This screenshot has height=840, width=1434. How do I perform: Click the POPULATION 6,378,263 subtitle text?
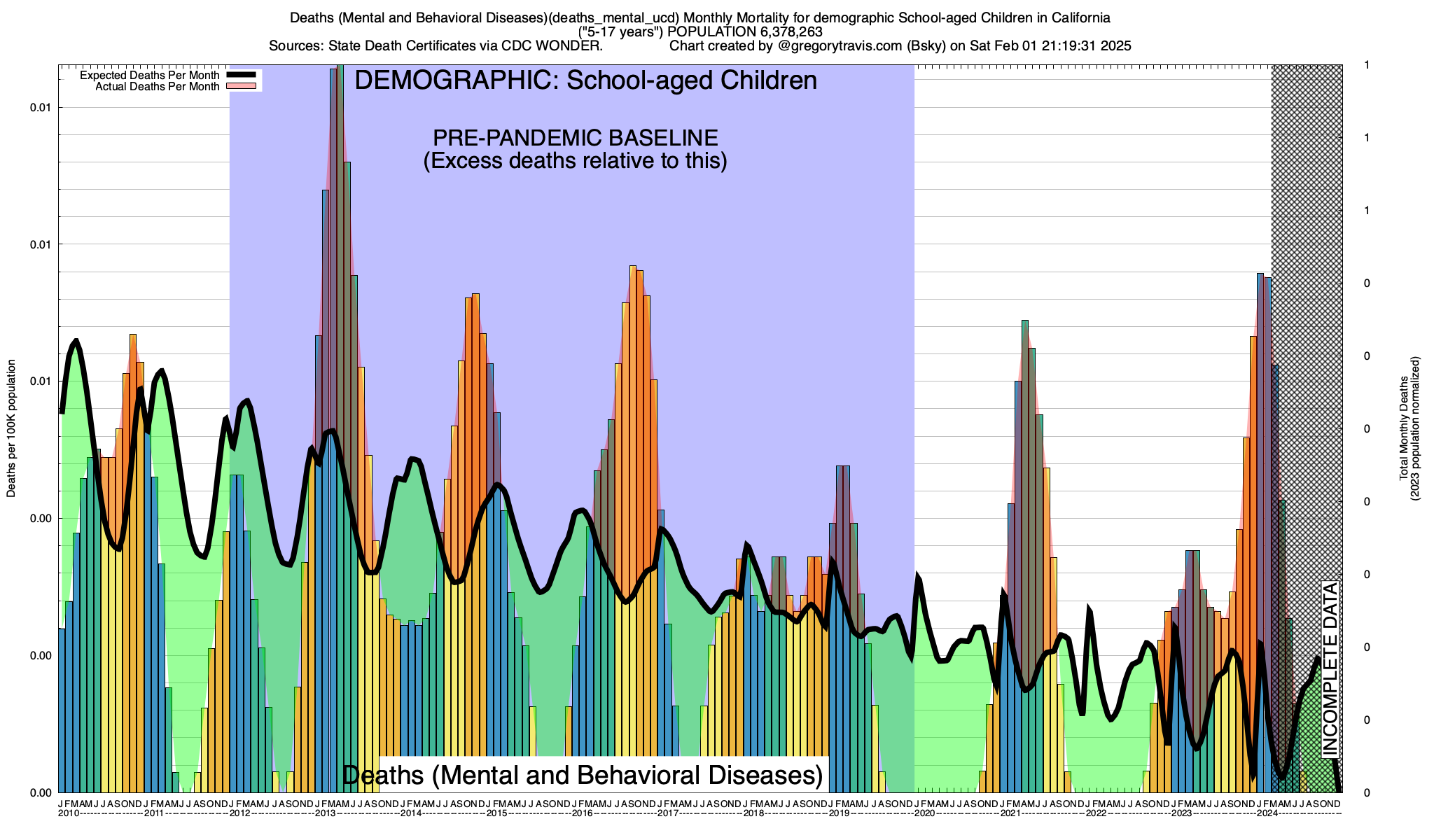click(x=745, y=31)
